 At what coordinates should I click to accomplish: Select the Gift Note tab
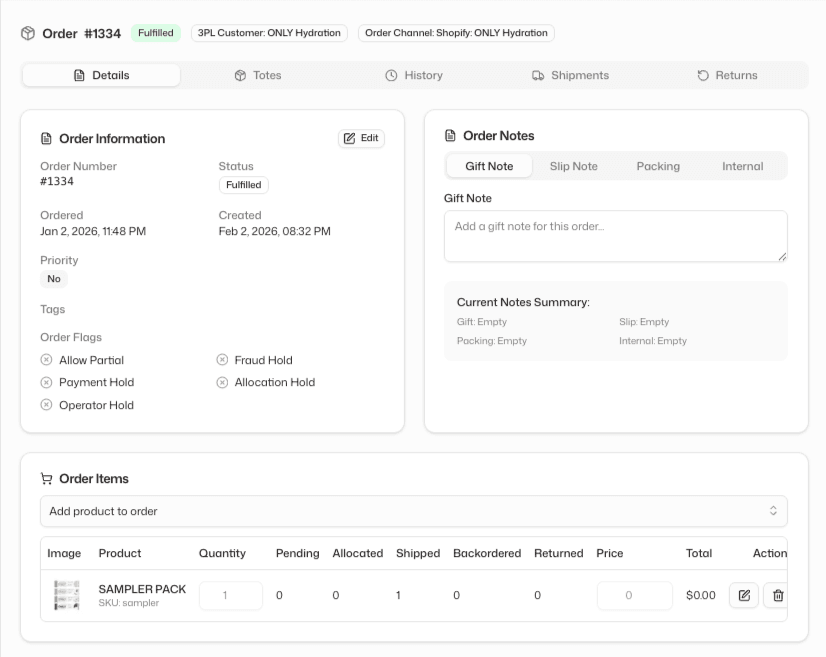489,166
